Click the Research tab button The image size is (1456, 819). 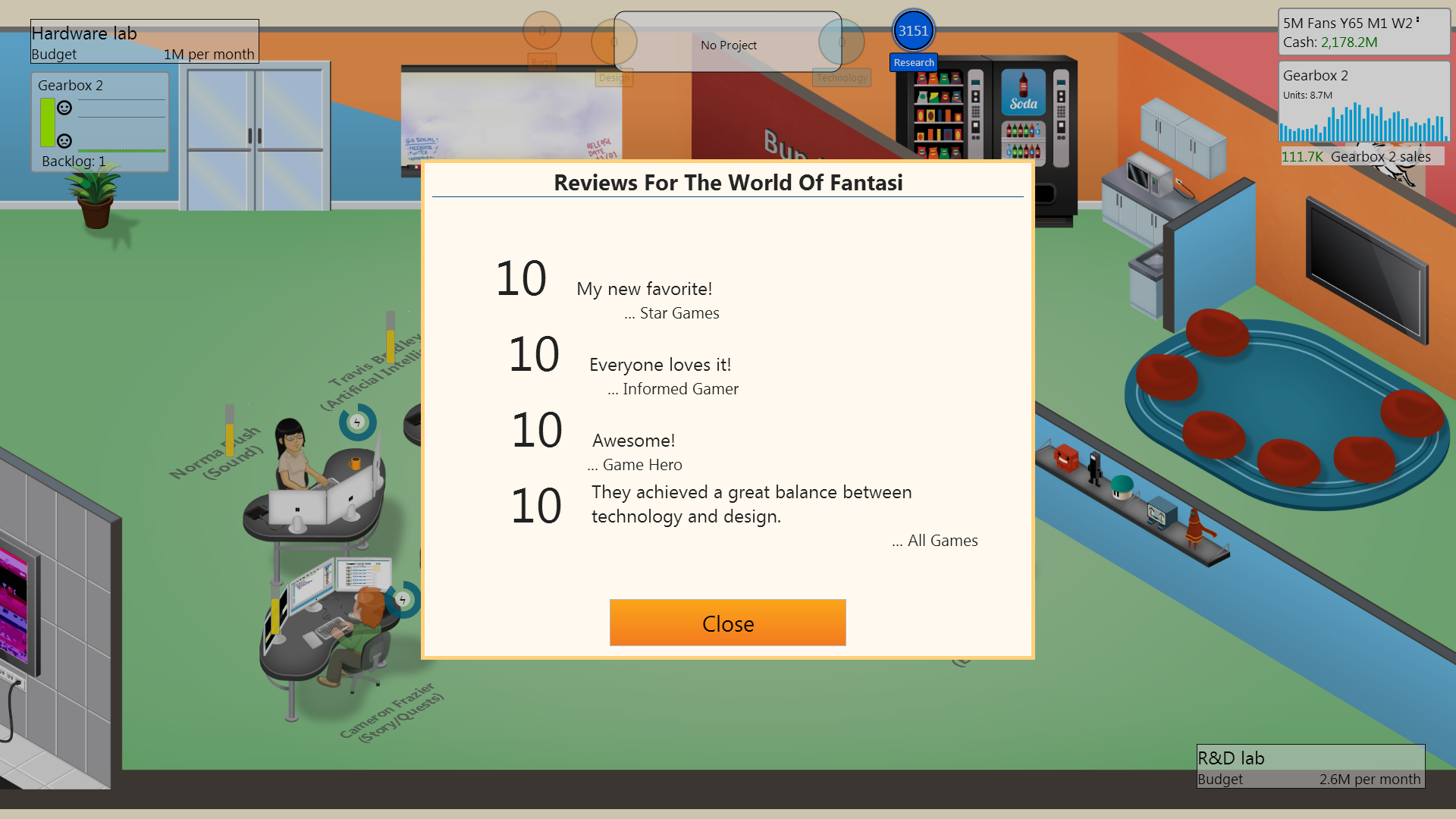tap(911, 62)
